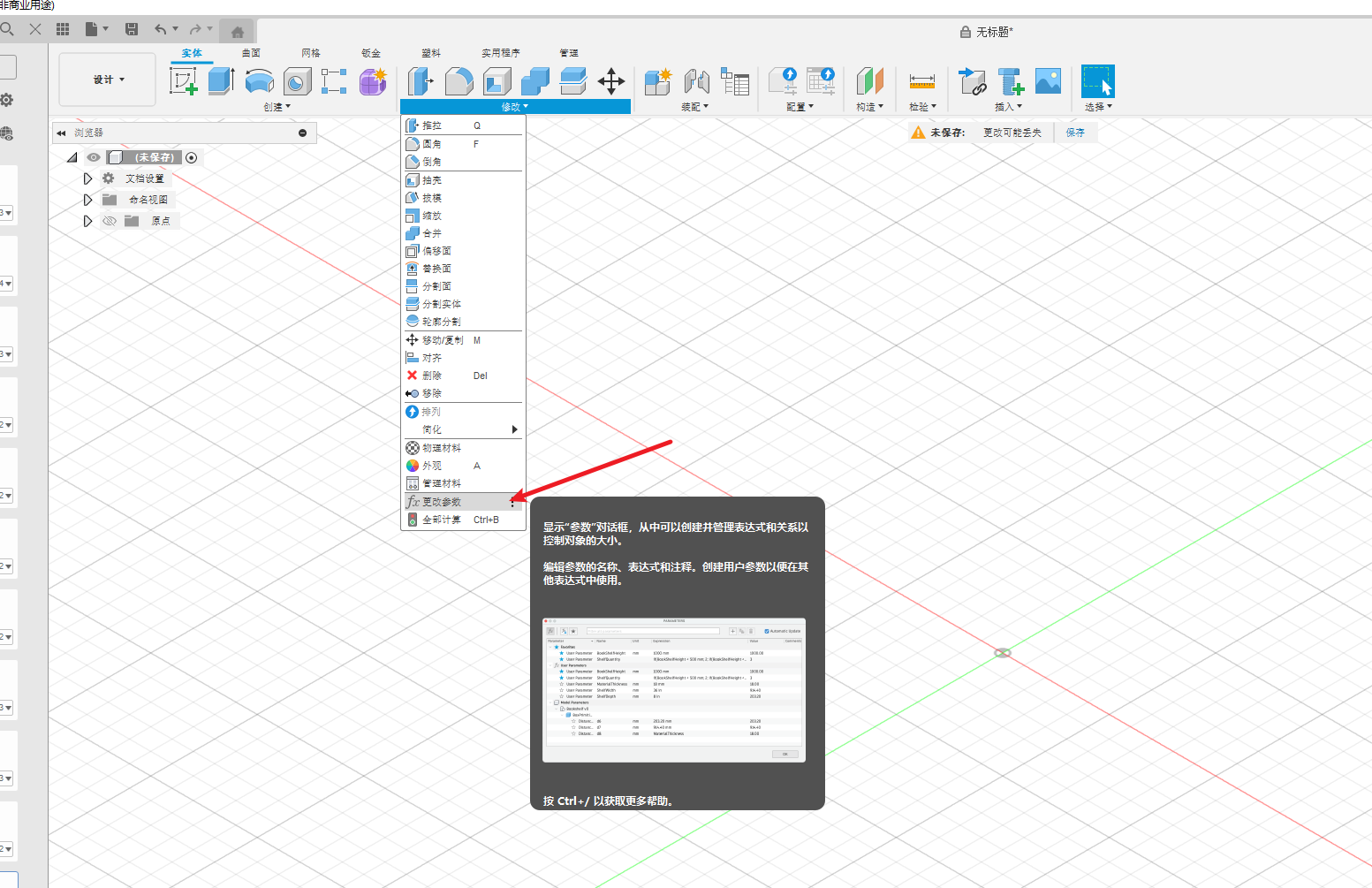
Task: Select the Measure ruler icon under 检验
Action: click(x=921, y=81)
